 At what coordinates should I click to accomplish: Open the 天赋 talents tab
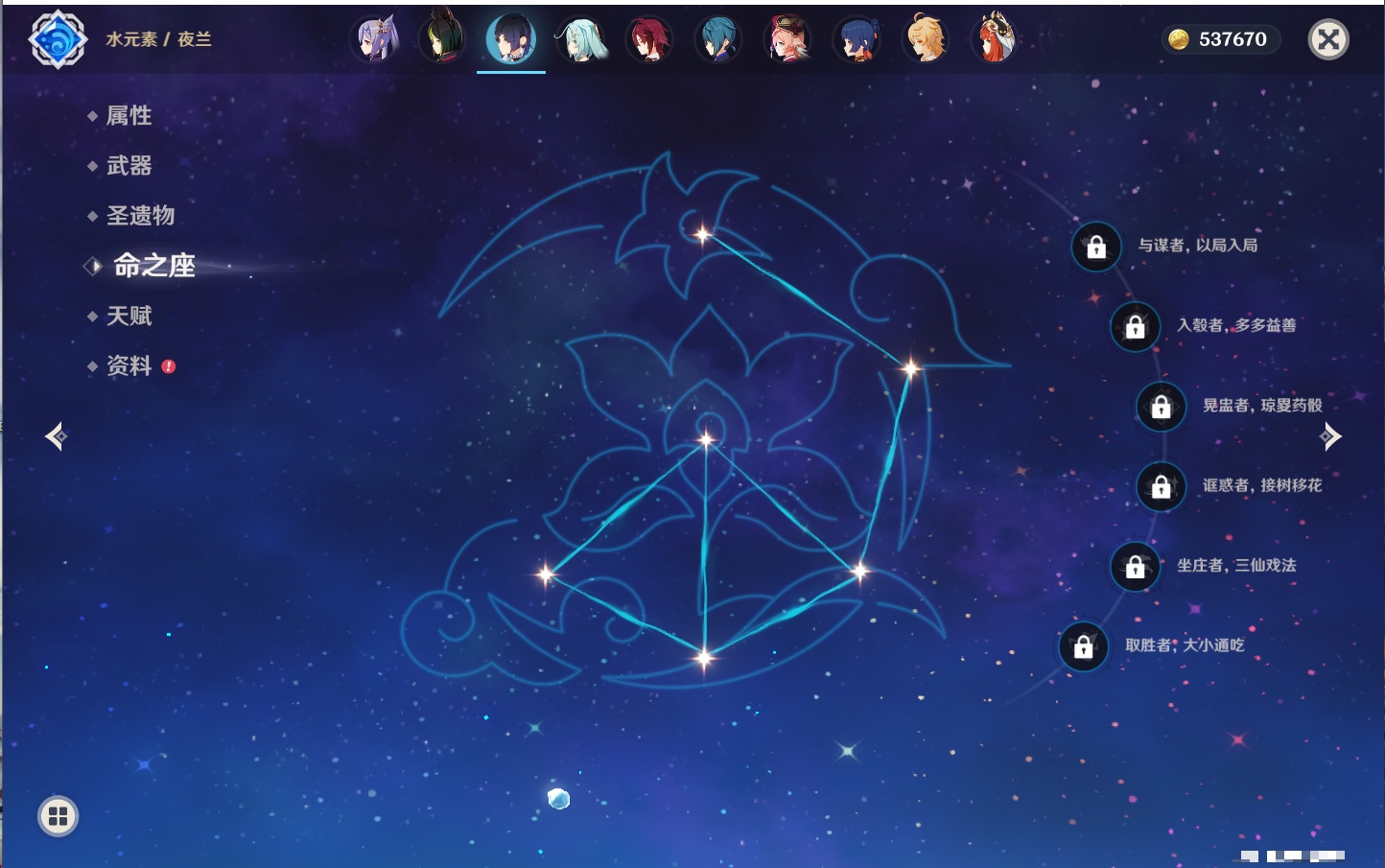129,316
